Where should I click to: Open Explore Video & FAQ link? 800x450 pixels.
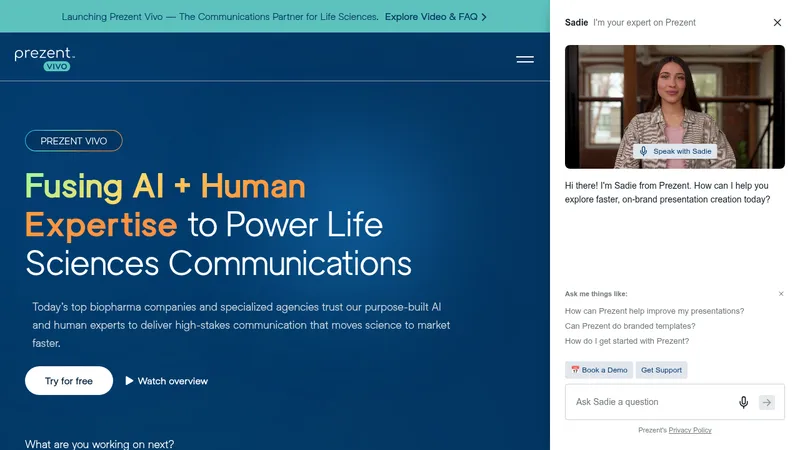(x=436, y=17)
